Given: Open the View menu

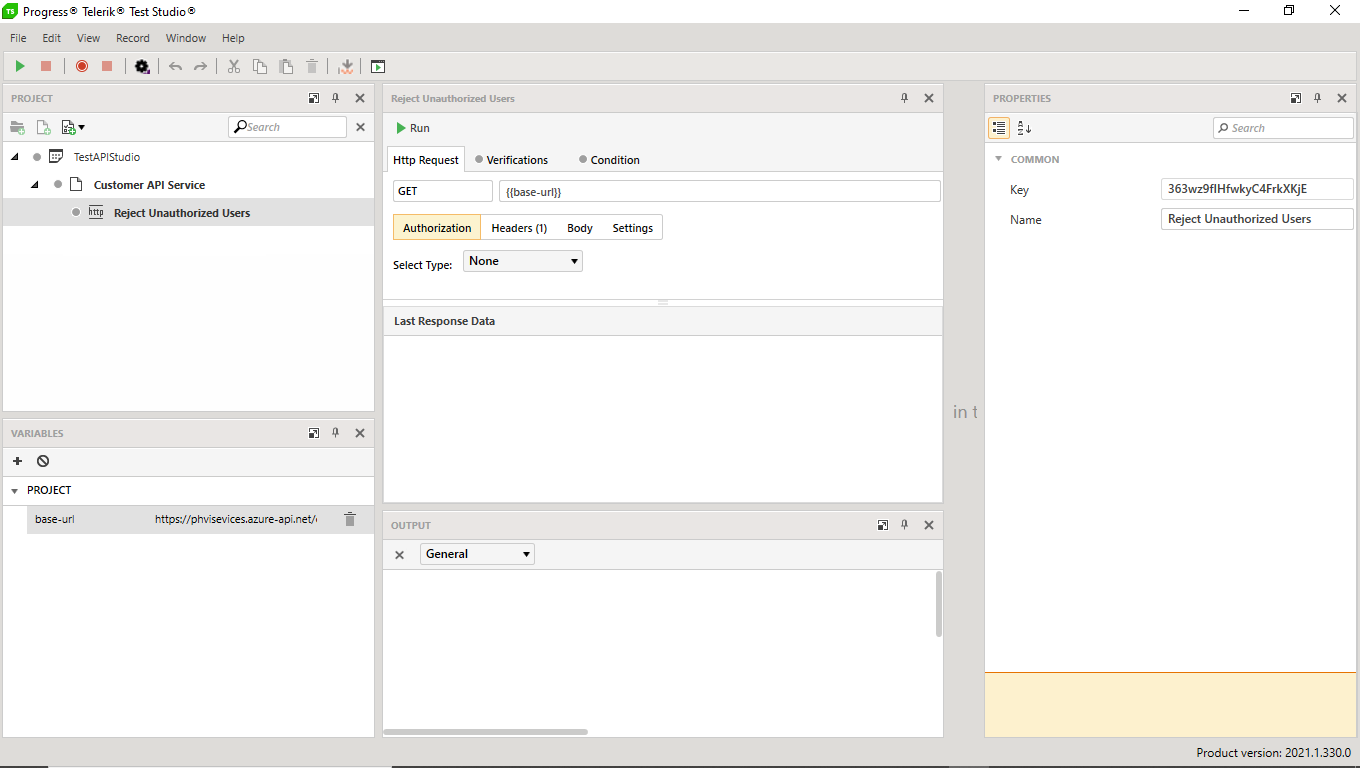Looking at the screenshot, I should pos(89,38).
